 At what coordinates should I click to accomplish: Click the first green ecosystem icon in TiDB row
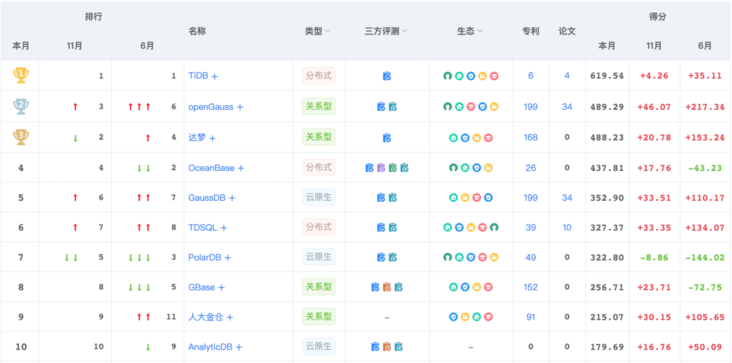click(x=447, y=76)
